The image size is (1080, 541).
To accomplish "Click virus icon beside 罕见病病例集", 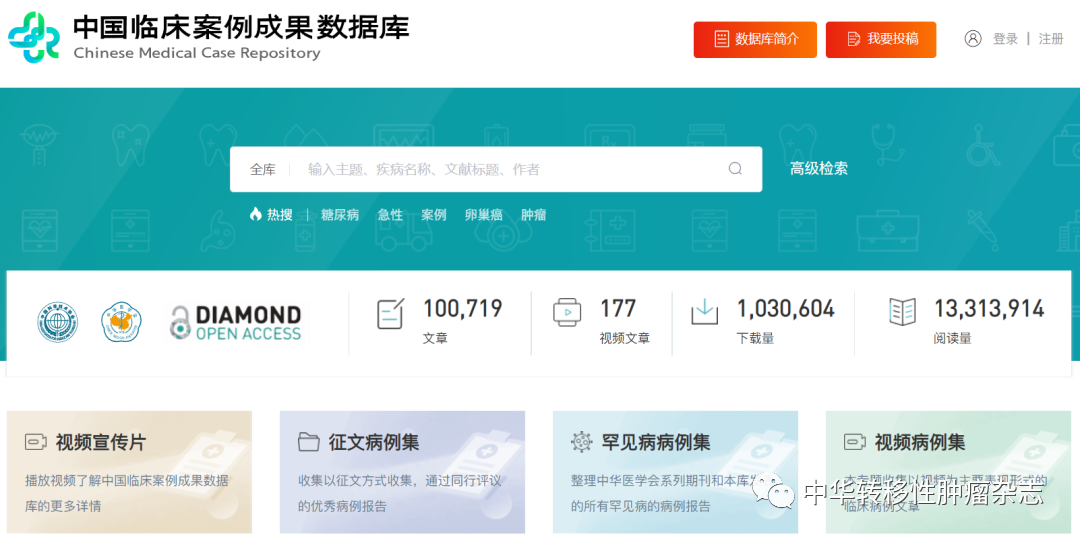I will click(x=582, y=442).
